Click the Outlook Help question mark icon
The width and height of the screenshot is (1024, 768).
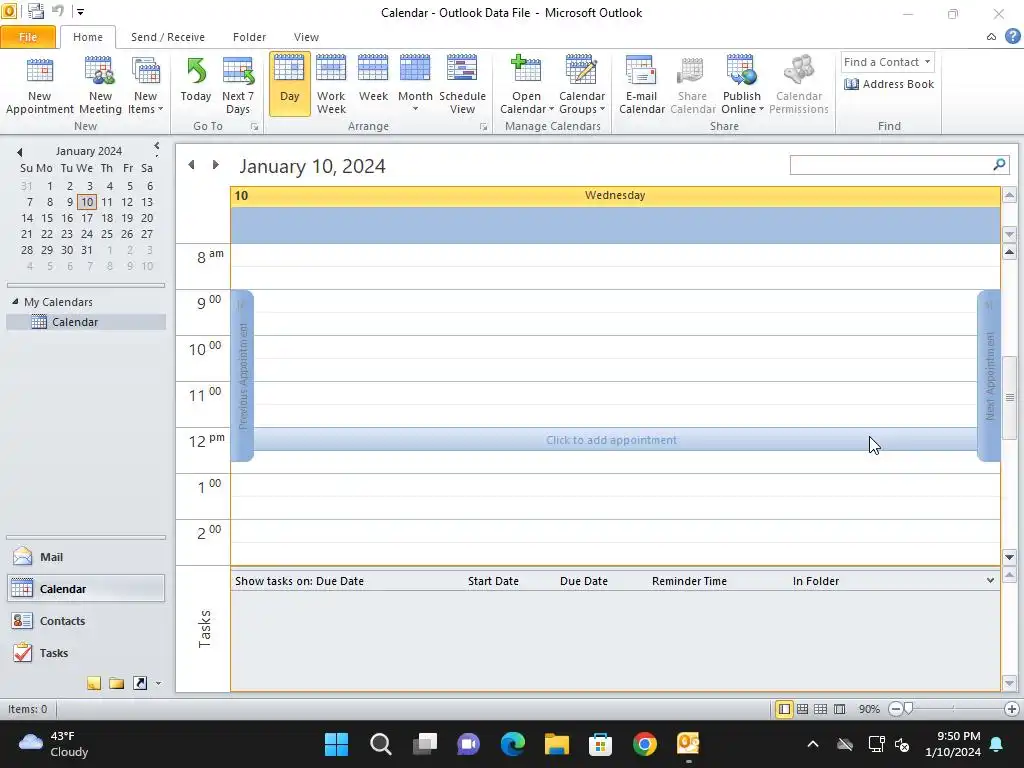pos(1012,37)
